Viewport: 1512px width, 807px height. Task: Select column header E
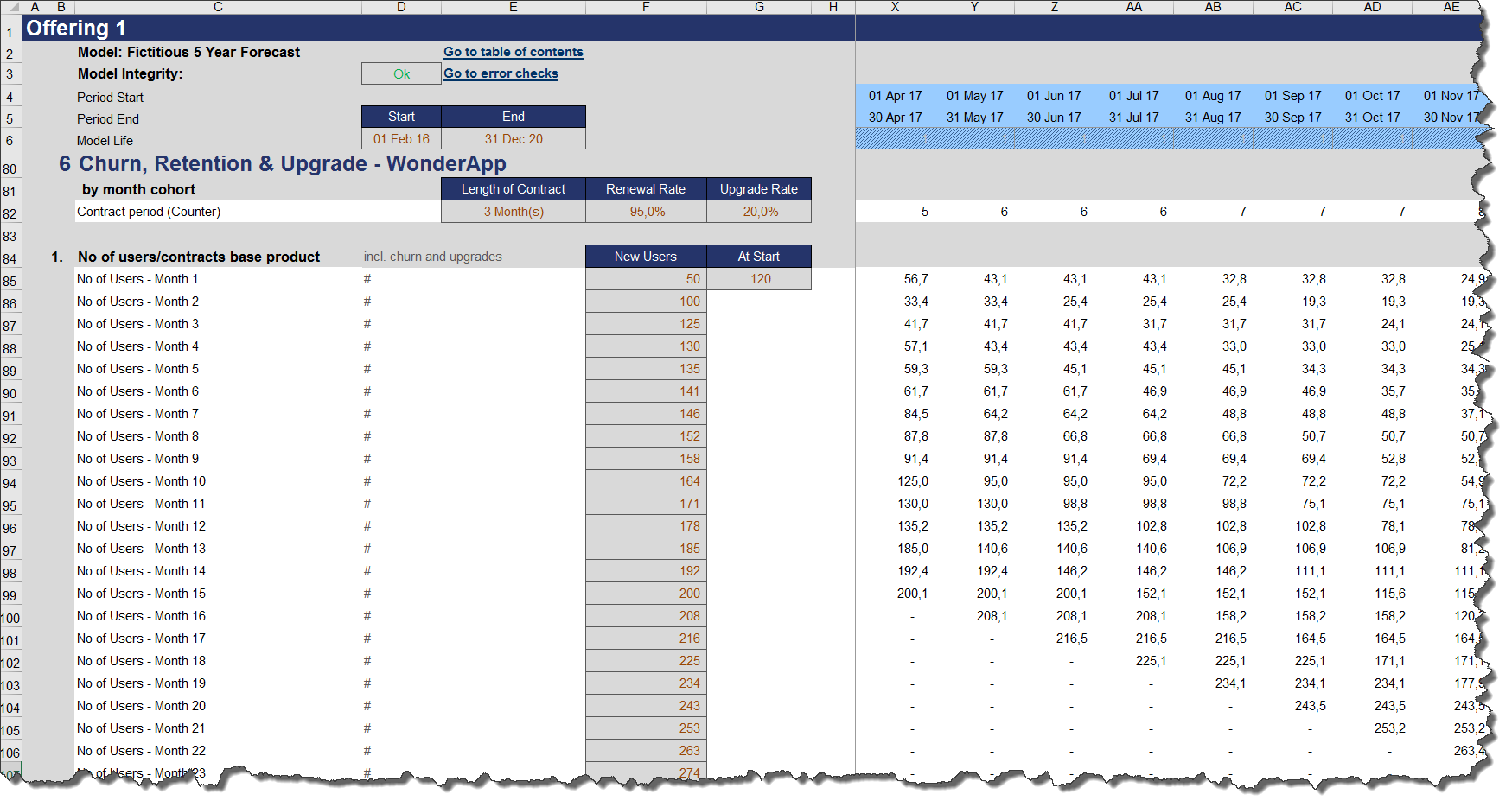coord(514,7)
